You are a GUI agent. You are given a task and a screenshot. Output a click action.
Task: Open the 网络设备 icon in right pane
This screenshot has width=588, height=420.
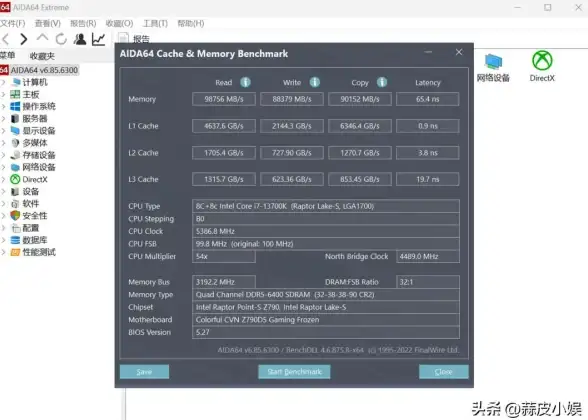click(x=493, y=62)
